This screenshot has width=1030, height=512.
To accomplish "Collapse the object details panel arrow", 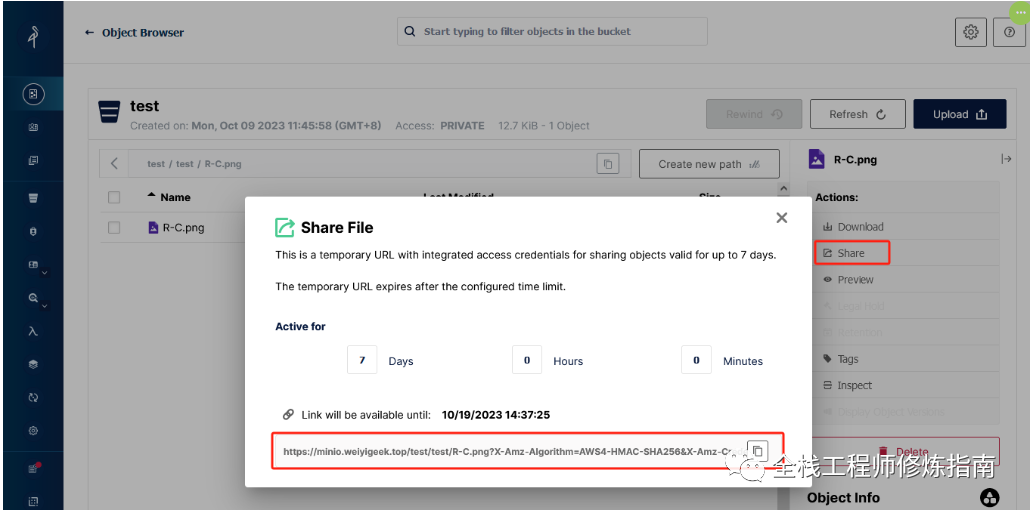I will click(x=1006, y=158).
